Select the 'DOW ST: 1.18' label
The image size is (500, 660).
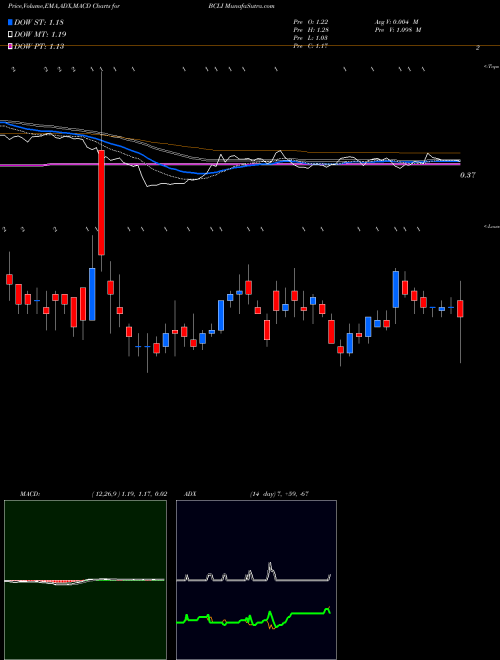(x=39, y=22)
